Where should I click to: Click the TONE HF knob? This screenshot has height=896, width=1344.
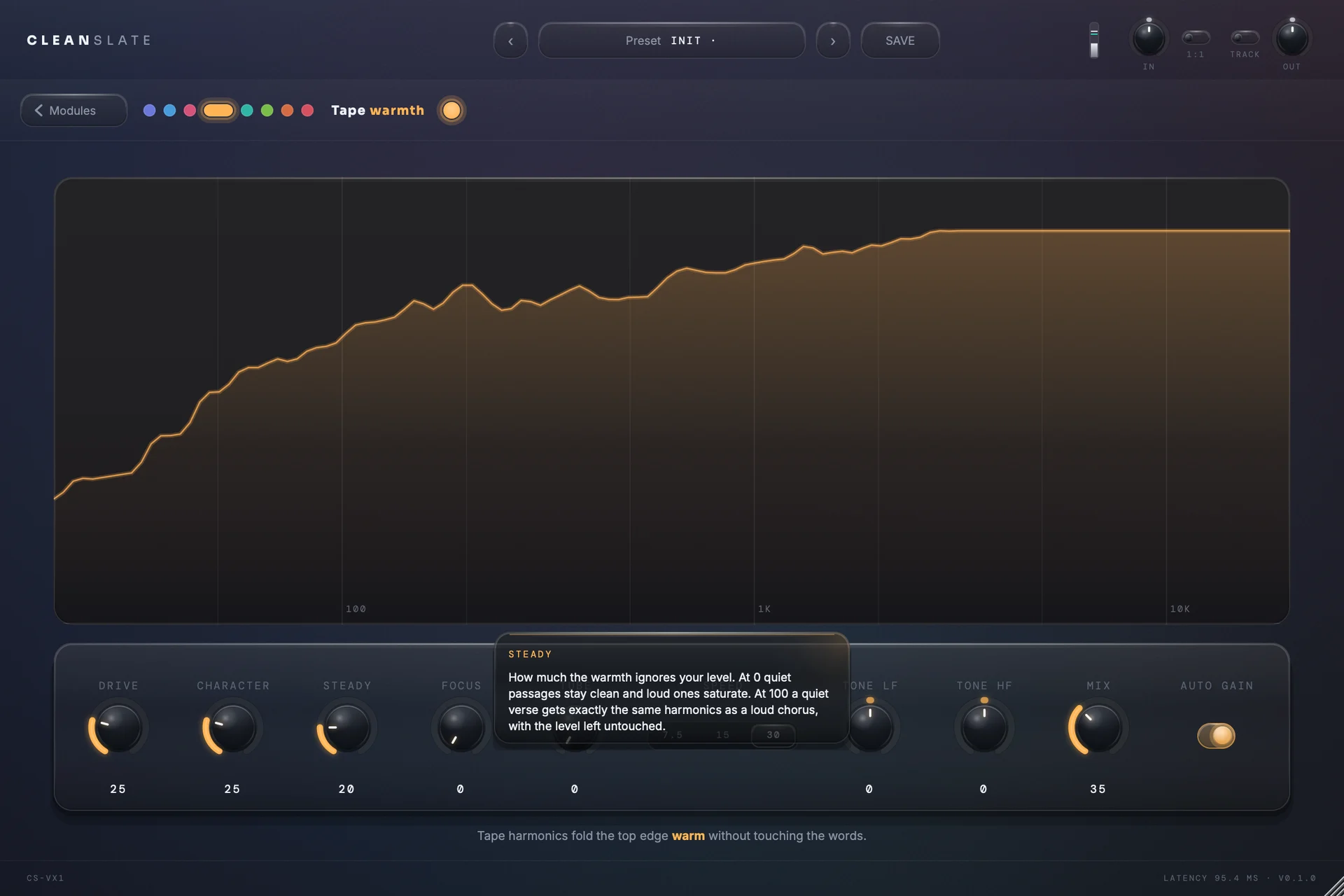coord(984,728)
